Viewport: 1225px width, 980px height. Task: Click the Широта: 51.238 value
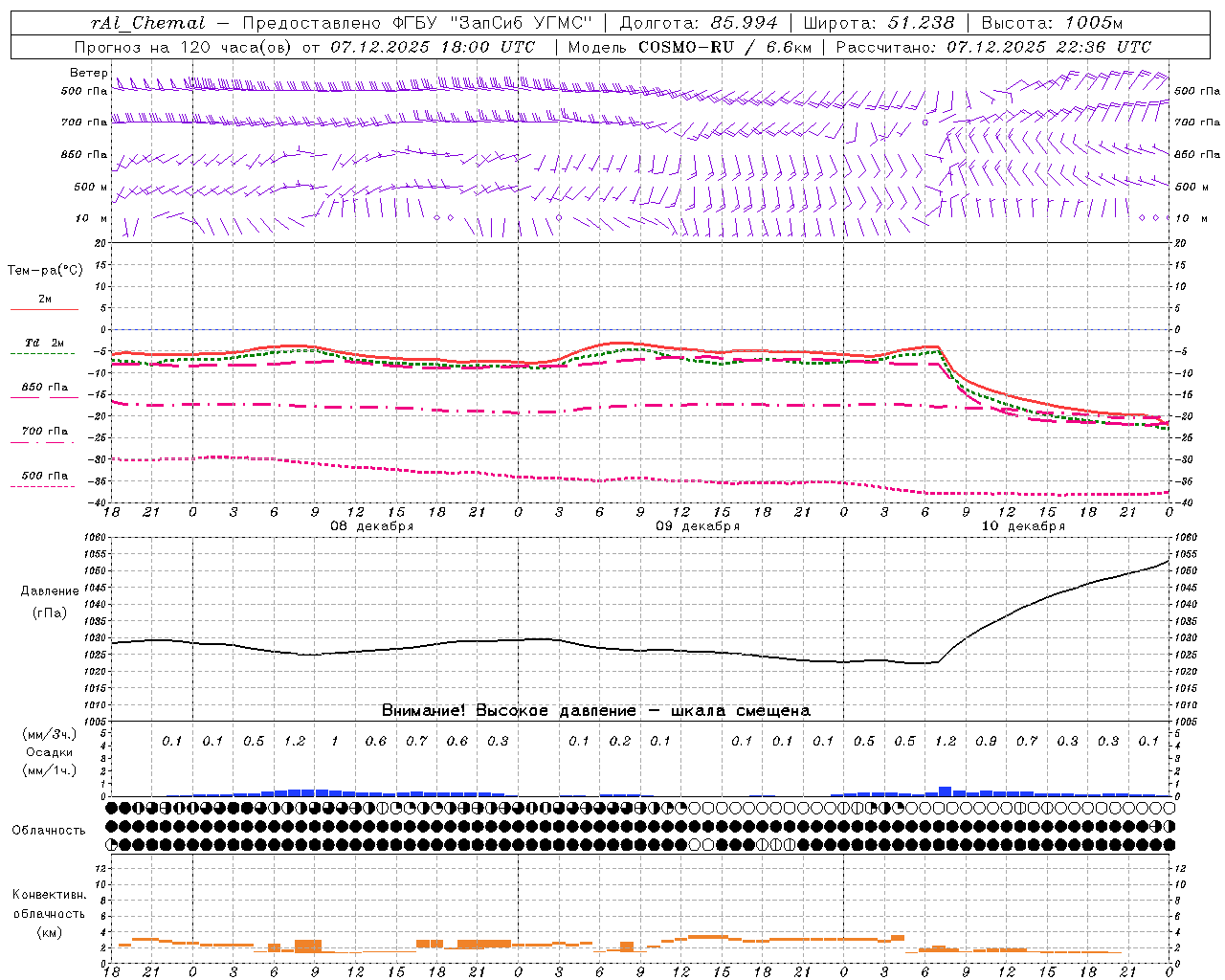click(x=880, y=23)
